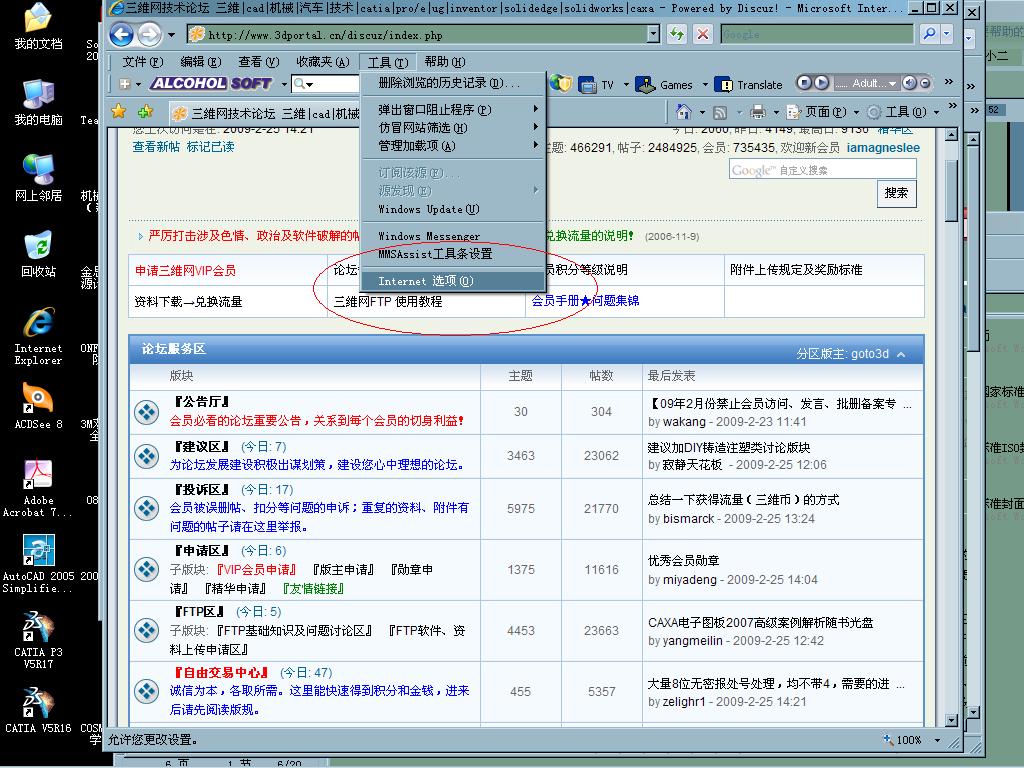Open Recycle Bin (回收站) on the desktop
The image size is (1024, 768).
[x=39, y=253]
